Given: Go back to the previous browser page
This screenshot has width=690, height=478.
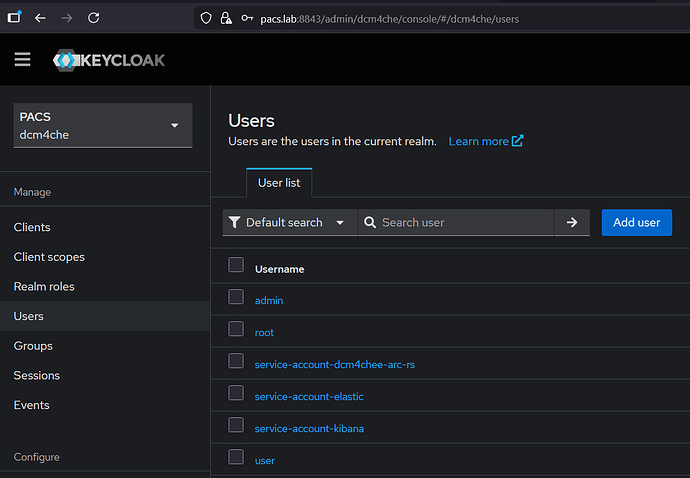Looking at the screenshot, I should coord(40,18).
